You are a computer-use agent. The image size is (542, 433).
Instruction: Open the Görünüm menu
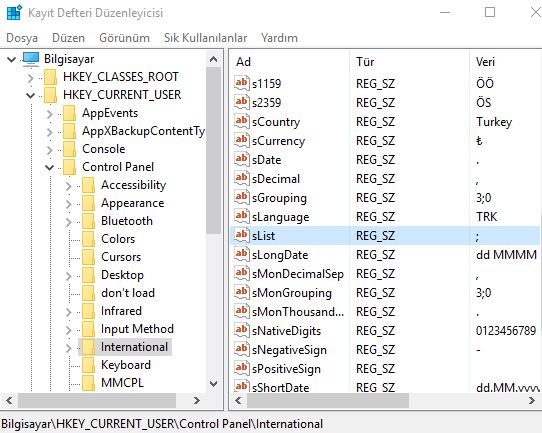tap(124, 38)
